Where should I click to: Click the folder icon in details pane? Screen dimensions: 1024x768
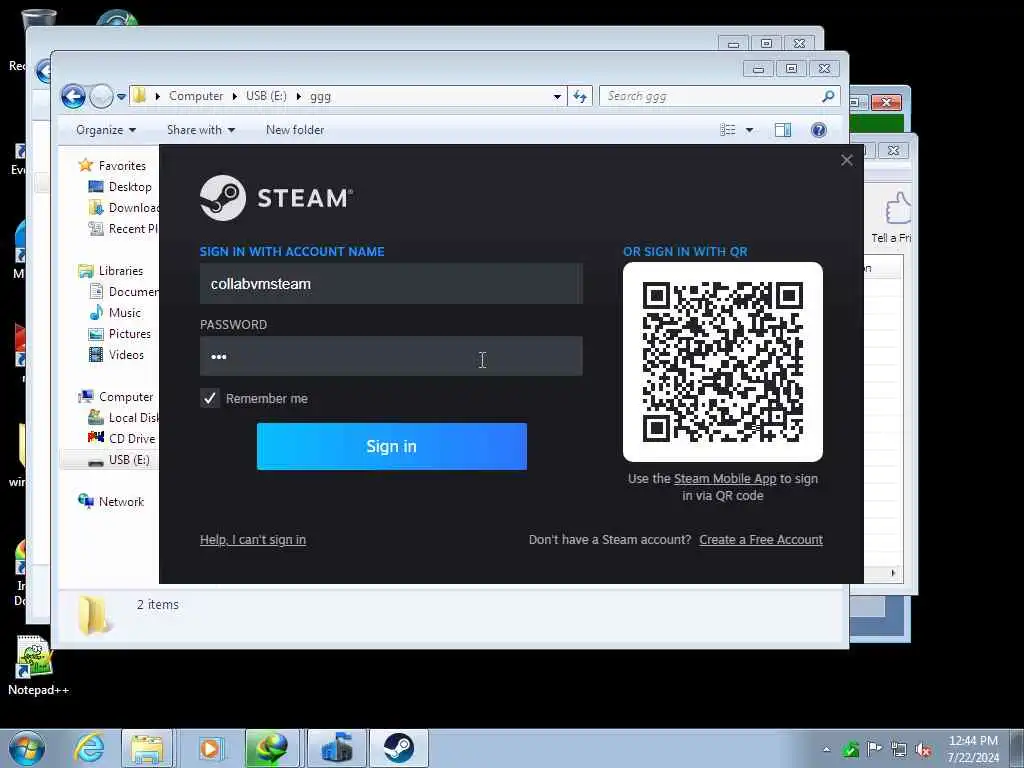coord(94,615)
